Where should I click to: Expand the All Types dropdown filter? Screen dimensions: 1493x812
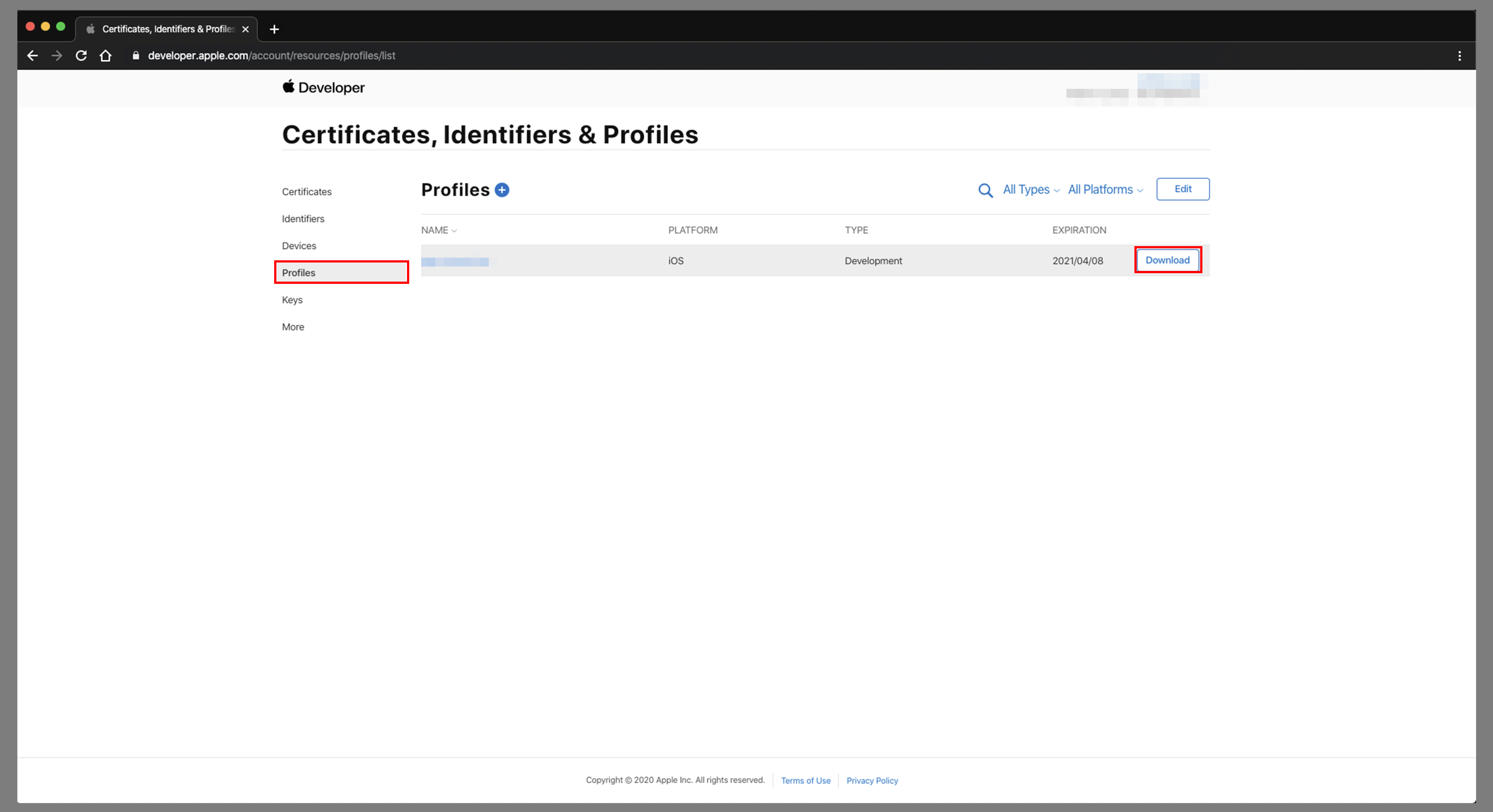click(x=1030, y=189)
